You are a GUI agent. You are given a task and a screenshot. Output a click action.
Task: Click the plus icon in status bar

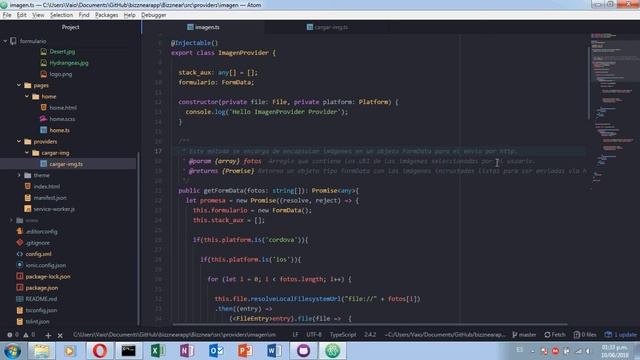(48, 335)
